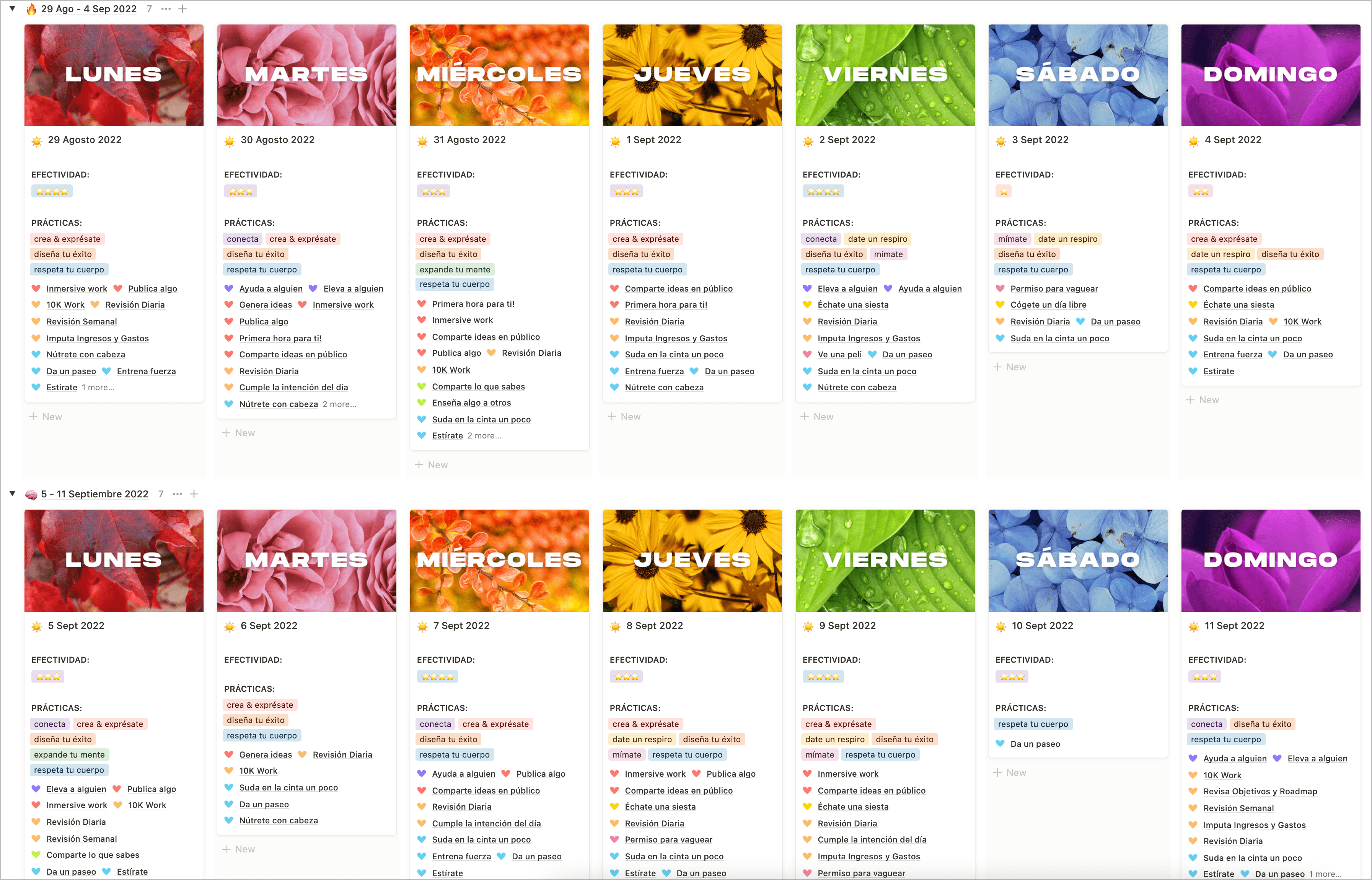Click orange heart beside 'Revisión Semanal' in 11 Sept card

coord(1193,808)
